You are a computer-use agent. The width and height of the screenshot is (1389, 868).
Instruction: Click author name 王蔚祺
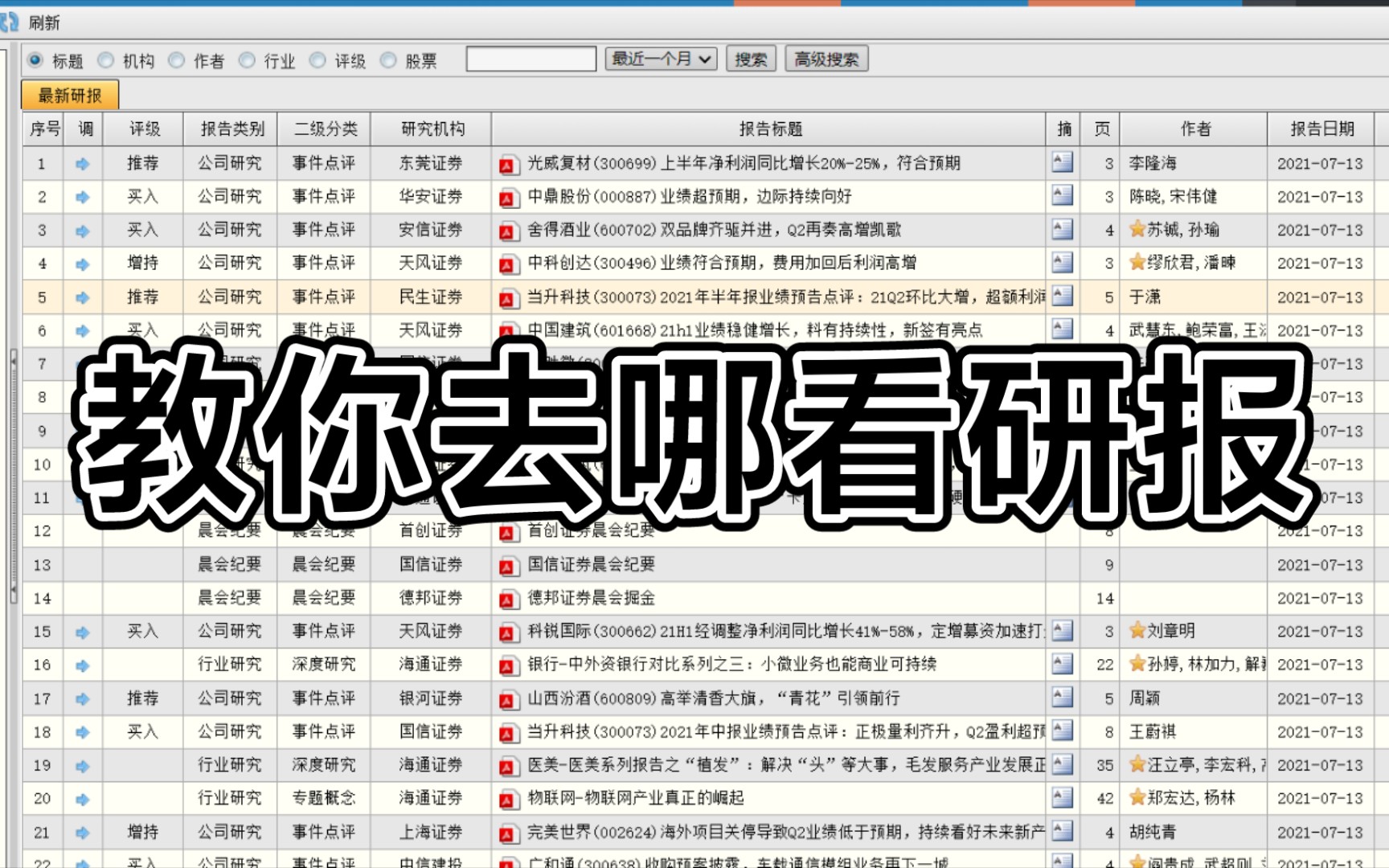[x=1153, y=732]
